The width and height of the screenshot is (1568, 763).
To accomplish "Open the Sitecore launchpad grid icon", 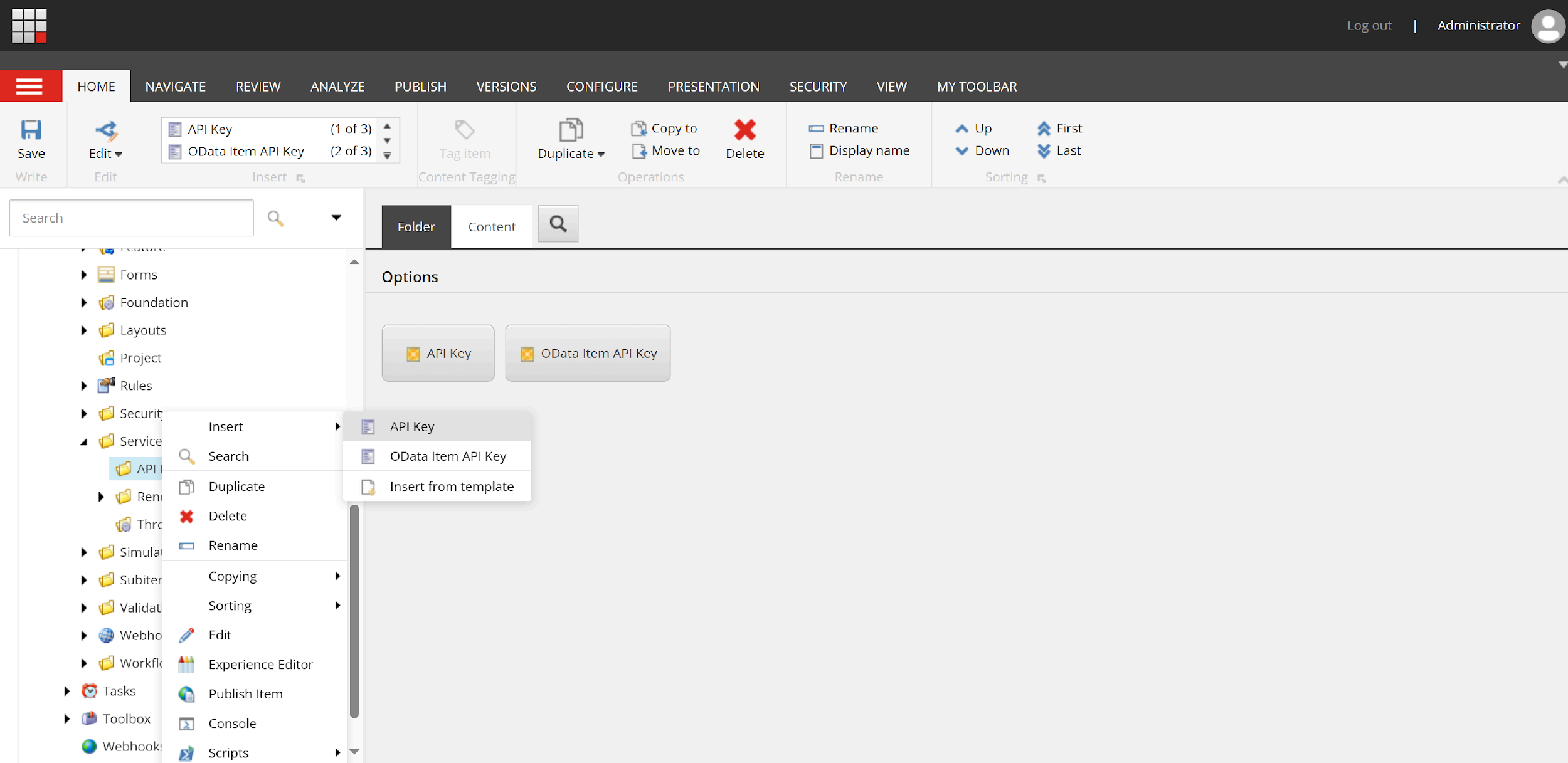I will pos(29,25).
